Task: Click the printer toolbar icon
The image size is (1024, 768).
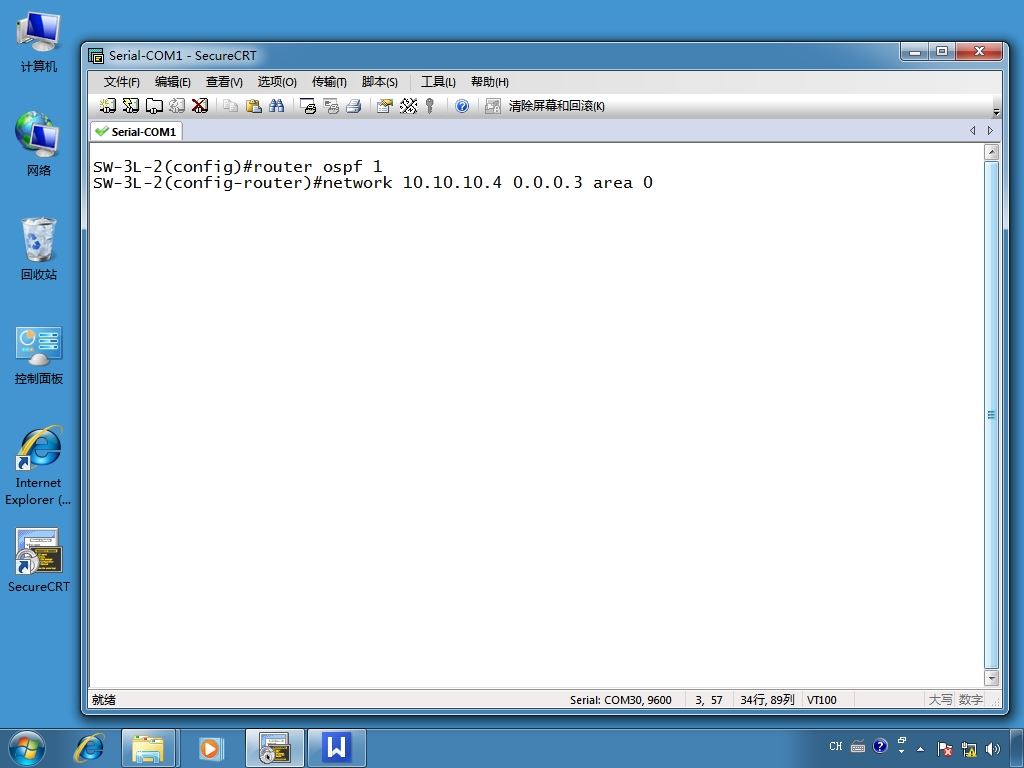Action: coord(353,106)
